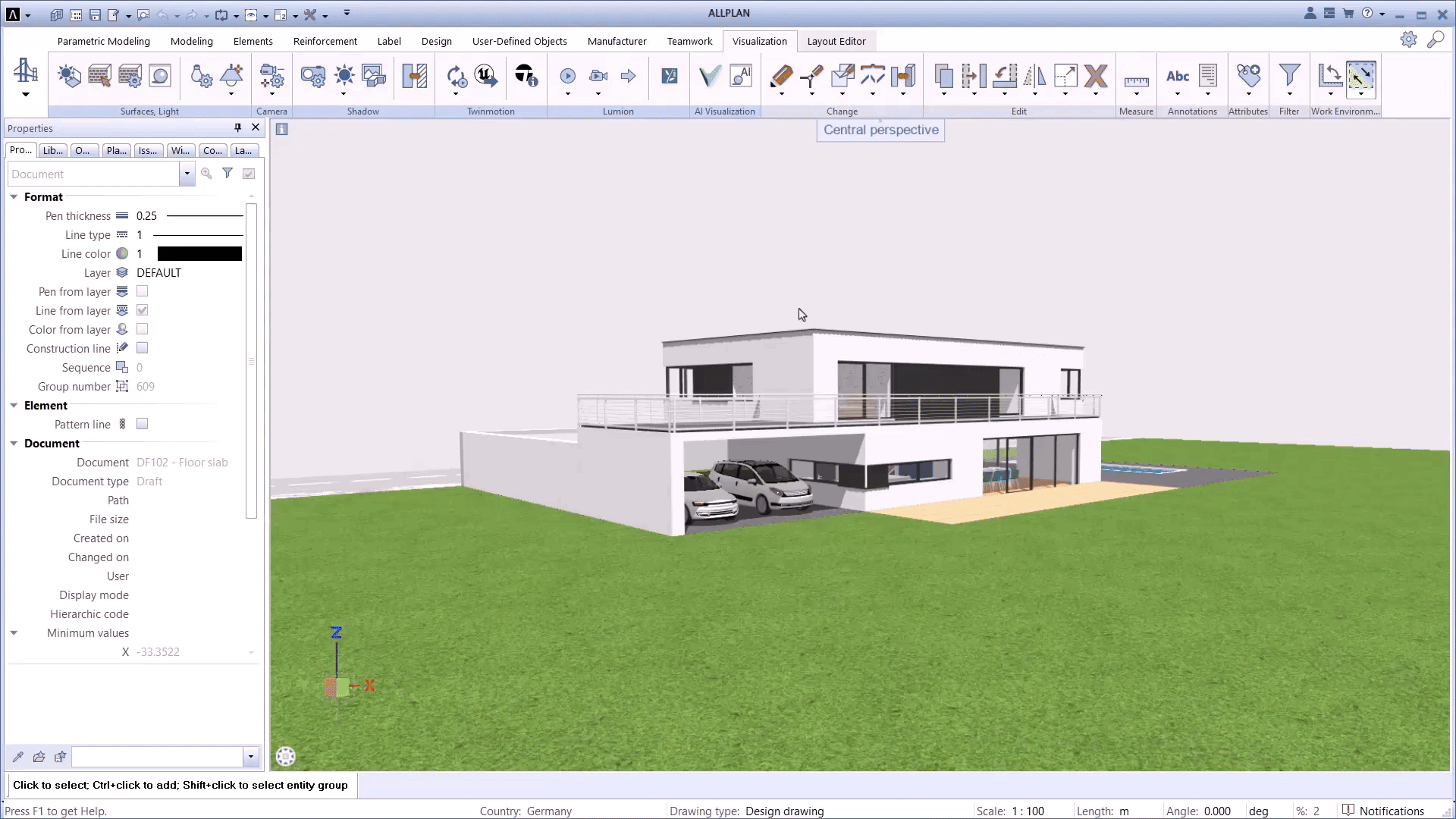
Task: Click the Delete X icon in Edit group
Action: coord(1095,75)
